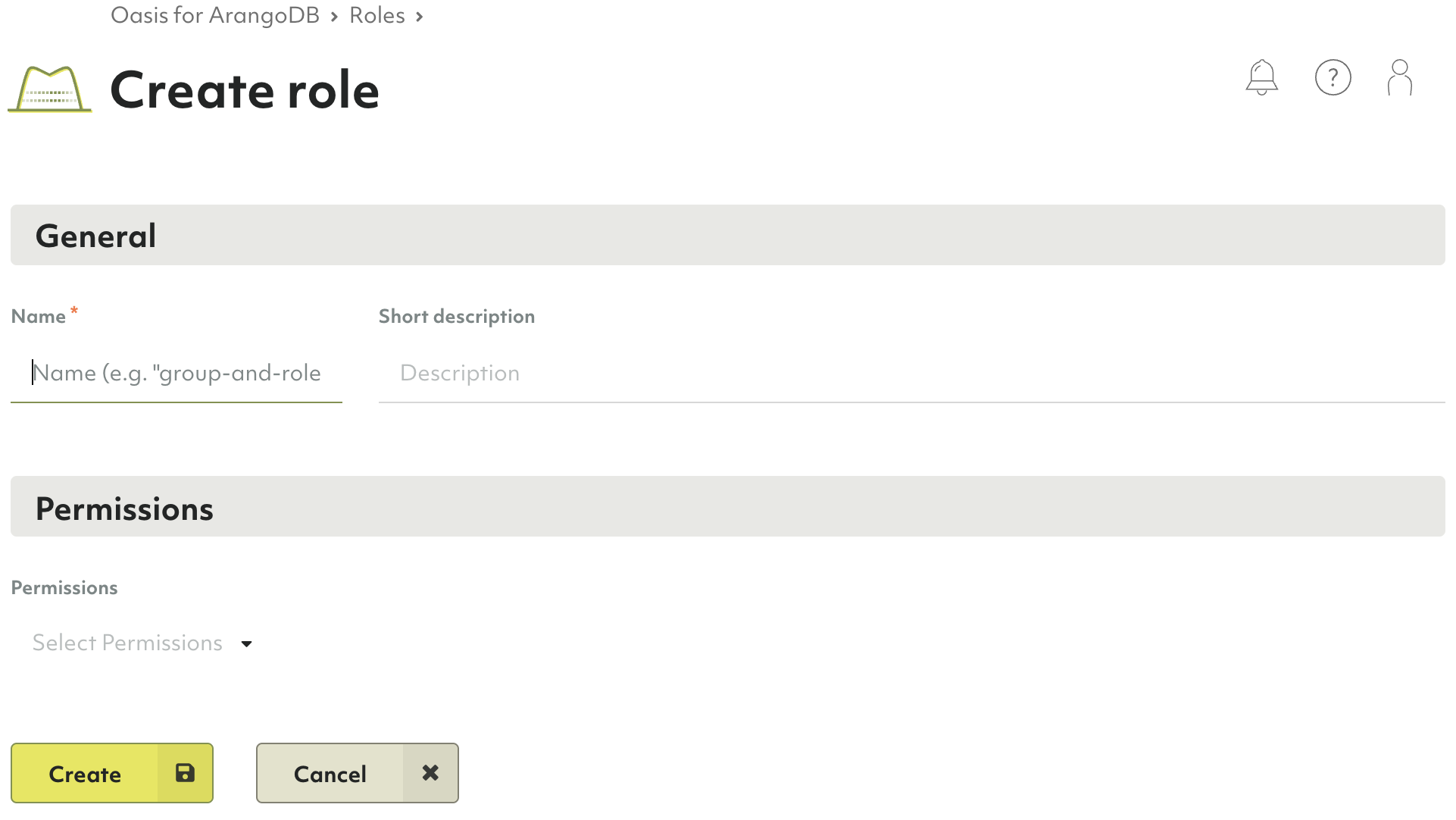This screenshot has width=1456, height=820.
Task: Click the chevron after Roles breadcrumb
Action: pos(419,16)
